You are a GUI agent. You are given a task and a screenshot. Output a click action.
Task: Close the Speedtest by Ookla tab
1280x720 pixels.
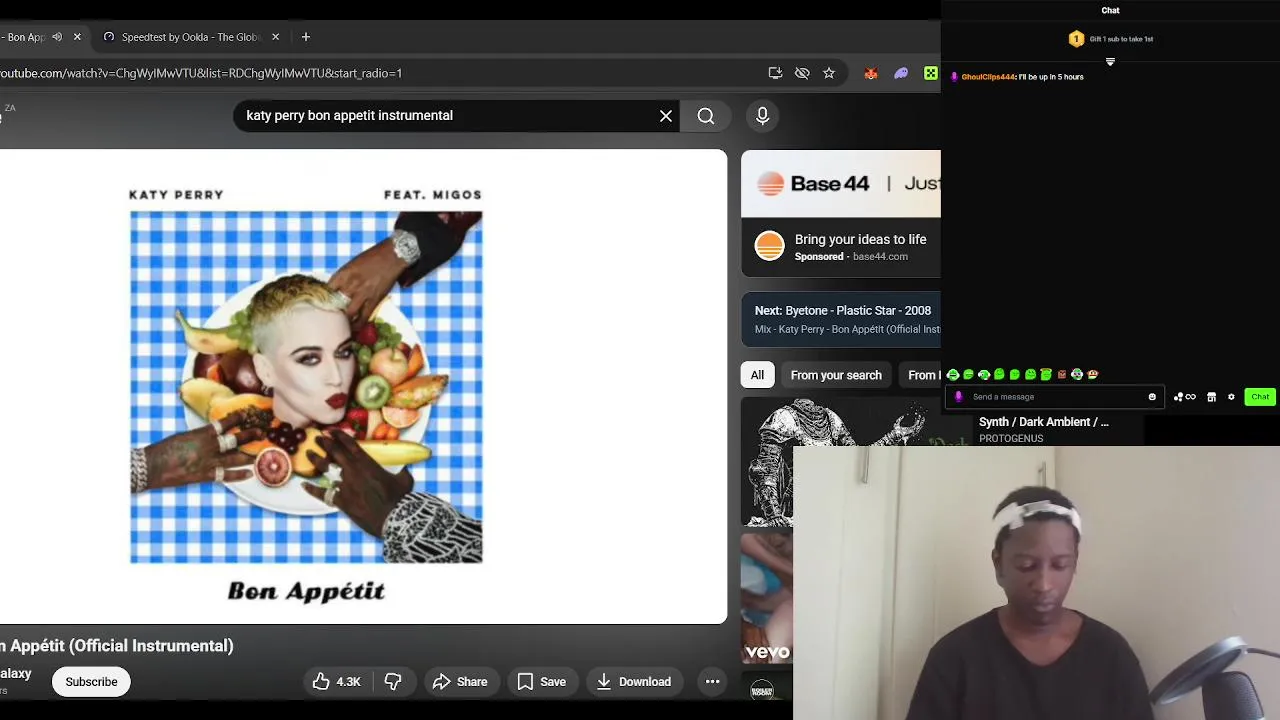click(276, 37)
